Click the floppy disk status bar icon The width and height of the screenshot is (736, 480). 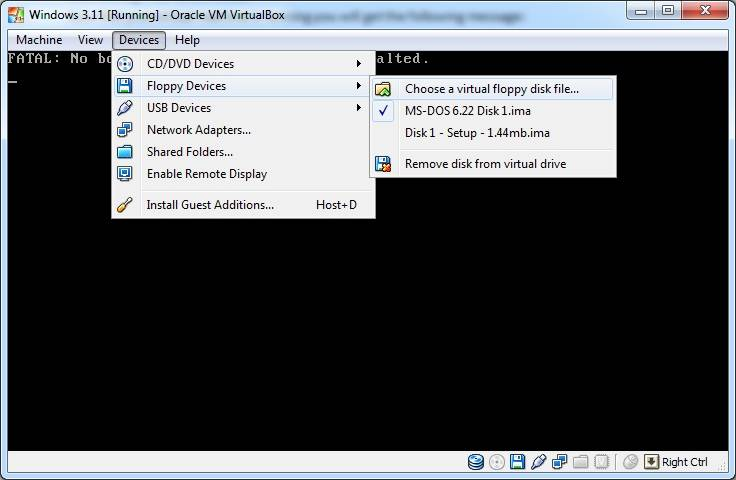click(517, 462)
